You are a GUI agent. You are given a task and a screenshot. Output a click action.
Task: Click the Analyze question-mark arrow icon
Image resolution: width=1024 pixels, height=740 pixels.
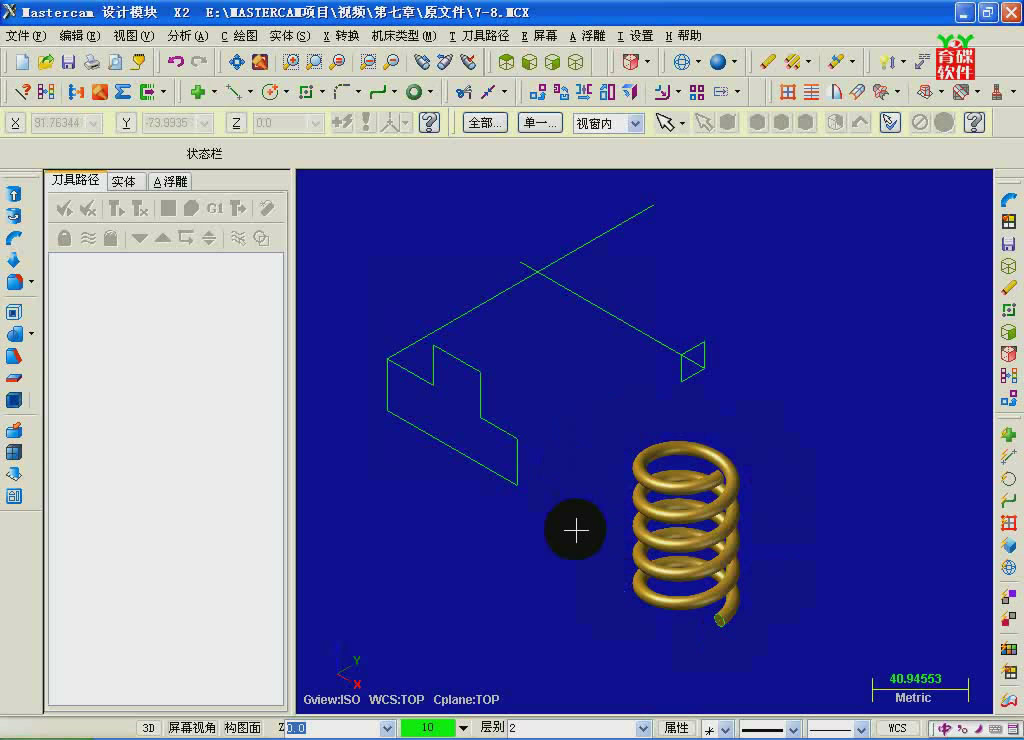22,92
